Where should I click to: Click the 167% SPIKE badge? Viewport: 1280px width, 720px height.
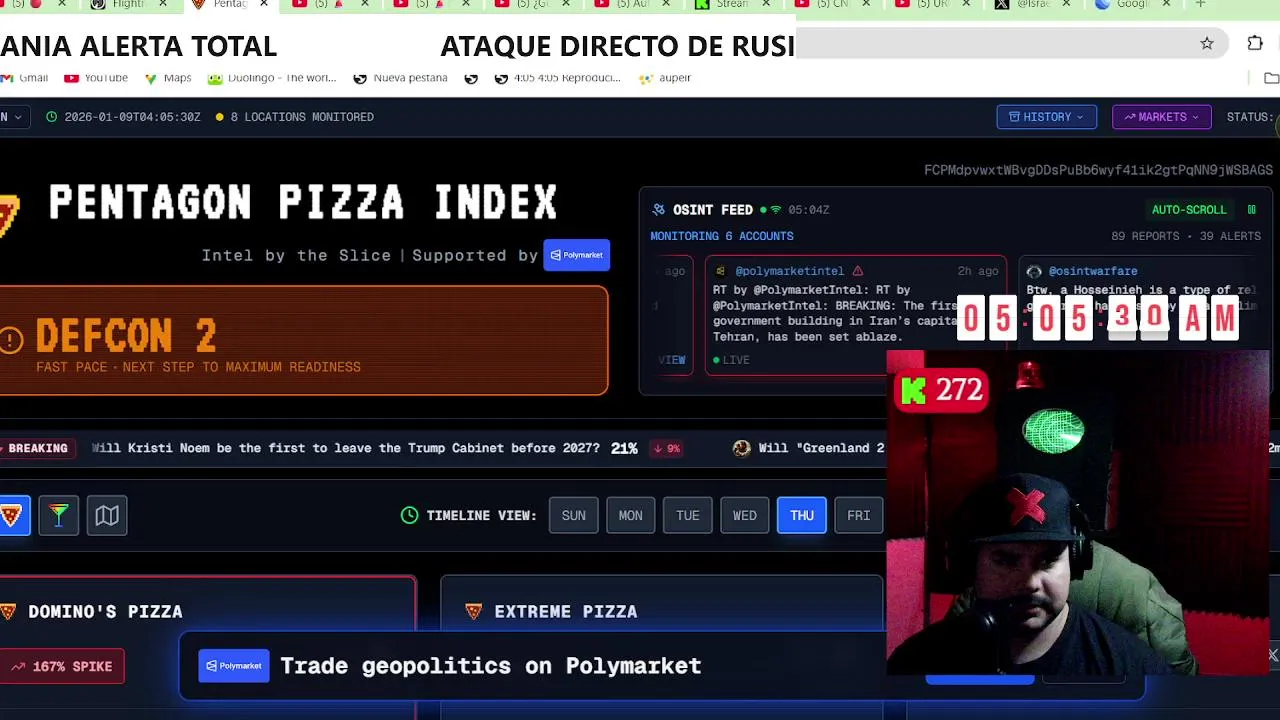(x=62, y=666)
